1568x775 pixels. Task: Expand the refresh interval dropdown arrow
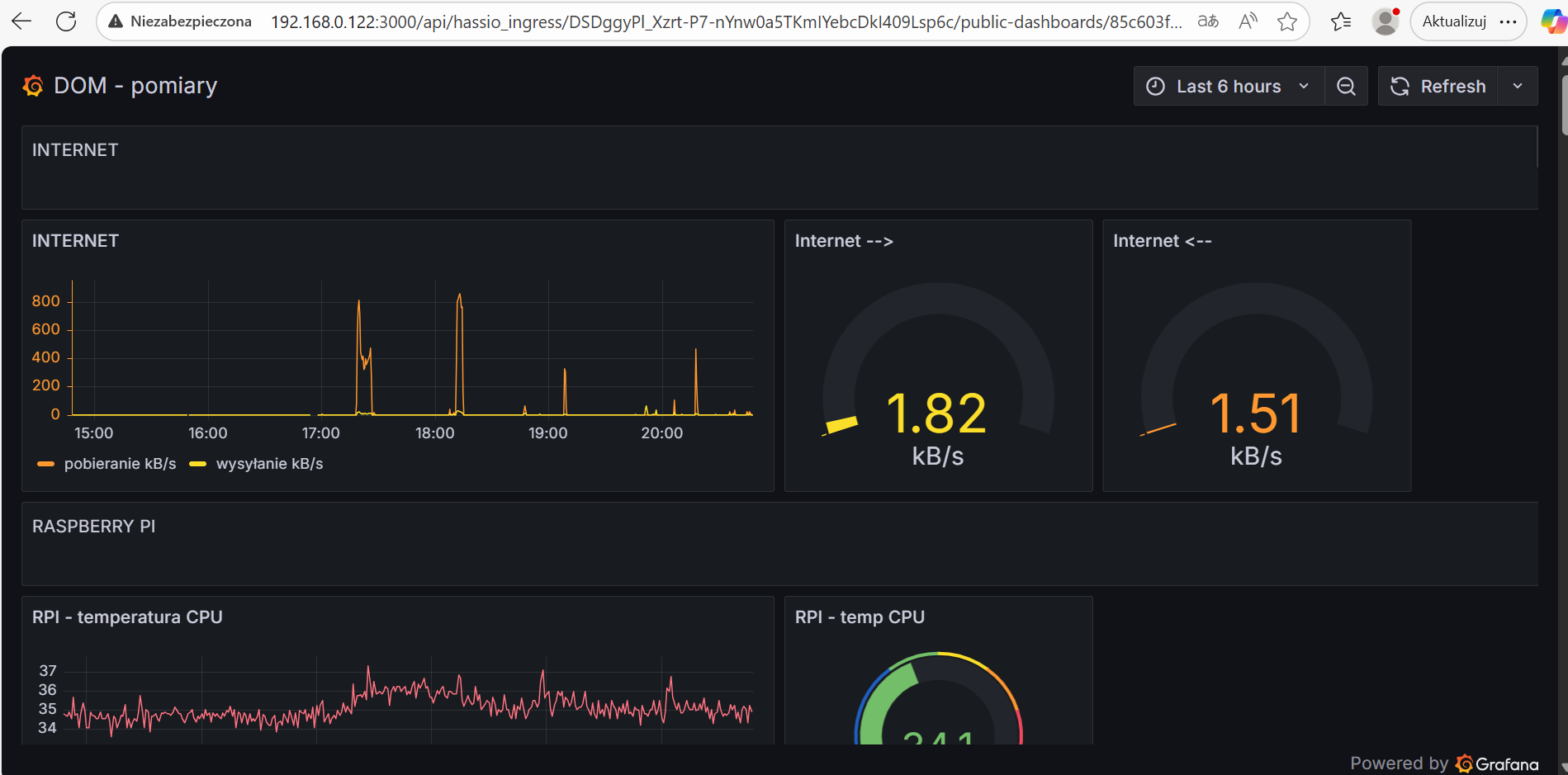pyautogui.click(x=1518, y=87)
